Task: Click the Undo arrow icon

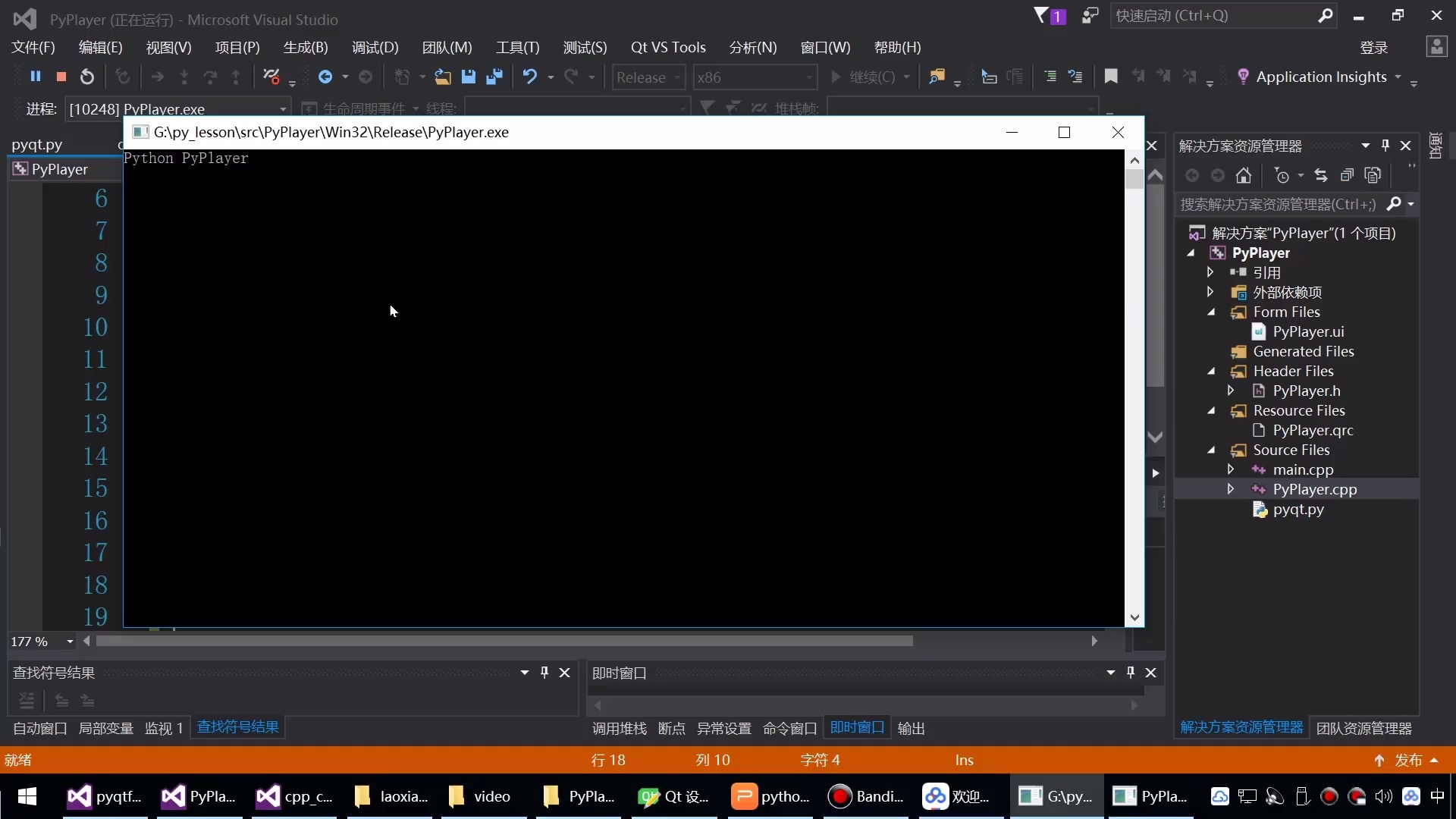Action: 530,77
